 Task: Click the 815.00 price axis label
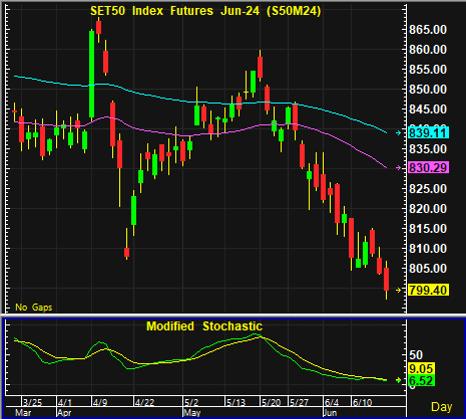click(428, 229)
